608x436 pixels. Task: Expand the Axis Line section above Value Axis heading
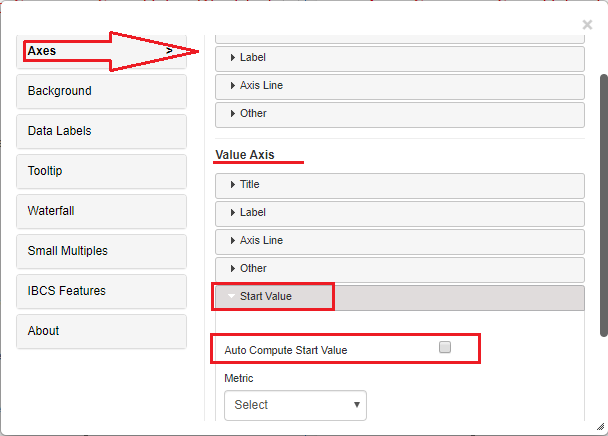(x=399, y=86)
